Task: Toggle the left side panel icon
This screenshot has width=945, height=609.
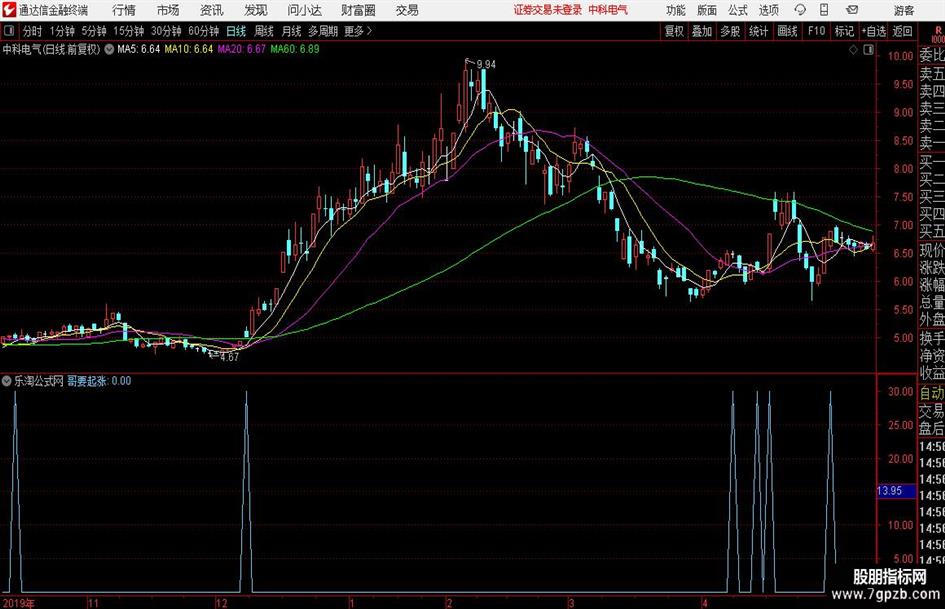Action: (8, 31)
